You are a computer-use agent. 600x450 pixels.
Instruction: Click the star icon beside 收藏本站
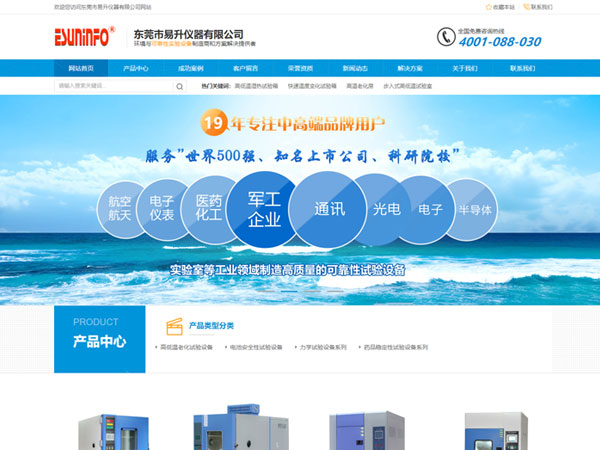[x=488, y=7]
